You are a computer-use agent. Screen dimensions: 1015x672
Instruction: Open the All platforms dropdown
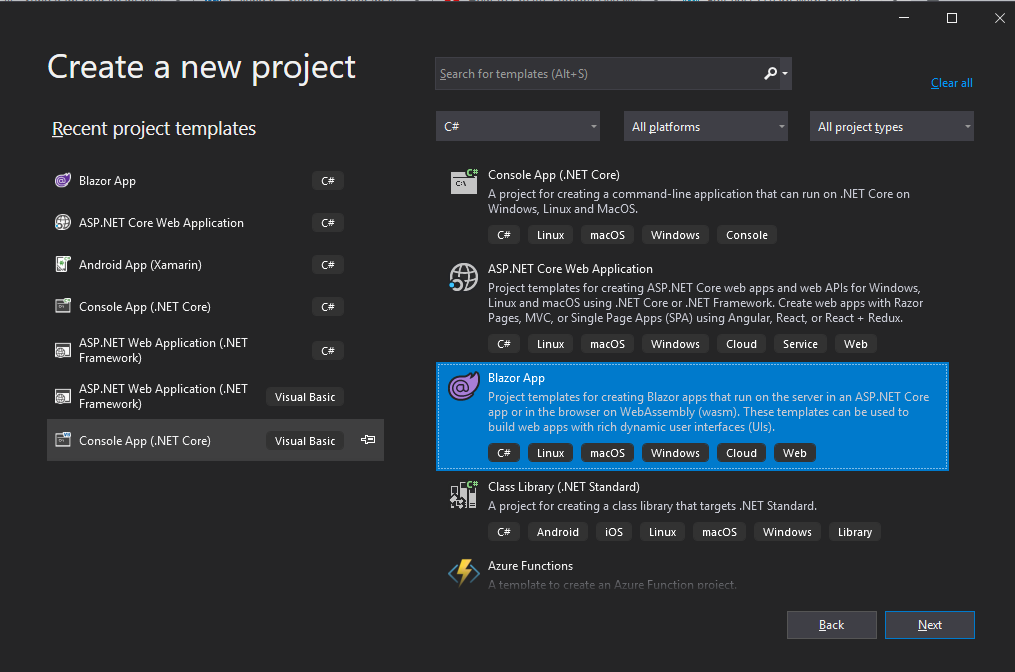[705, 126]
